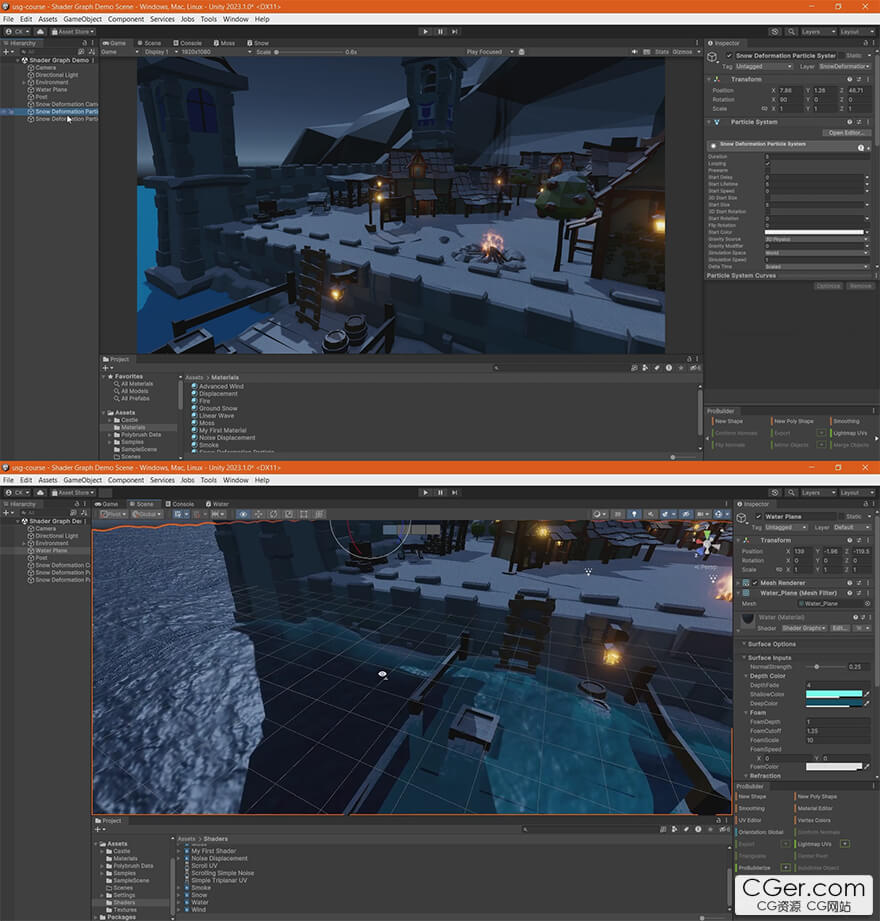Click the orientation gizmo in the lower Scene view
The image size is (880, 921).
pyautogui.click(x=707, y=543)
